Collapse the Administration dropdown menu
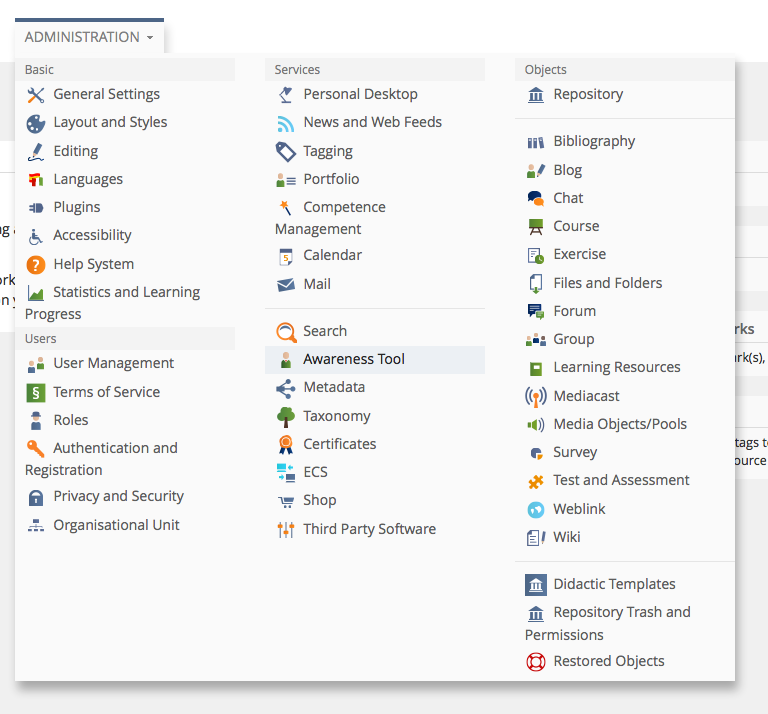This screenshot has width=768, height=714. click(x=89, y=37)
